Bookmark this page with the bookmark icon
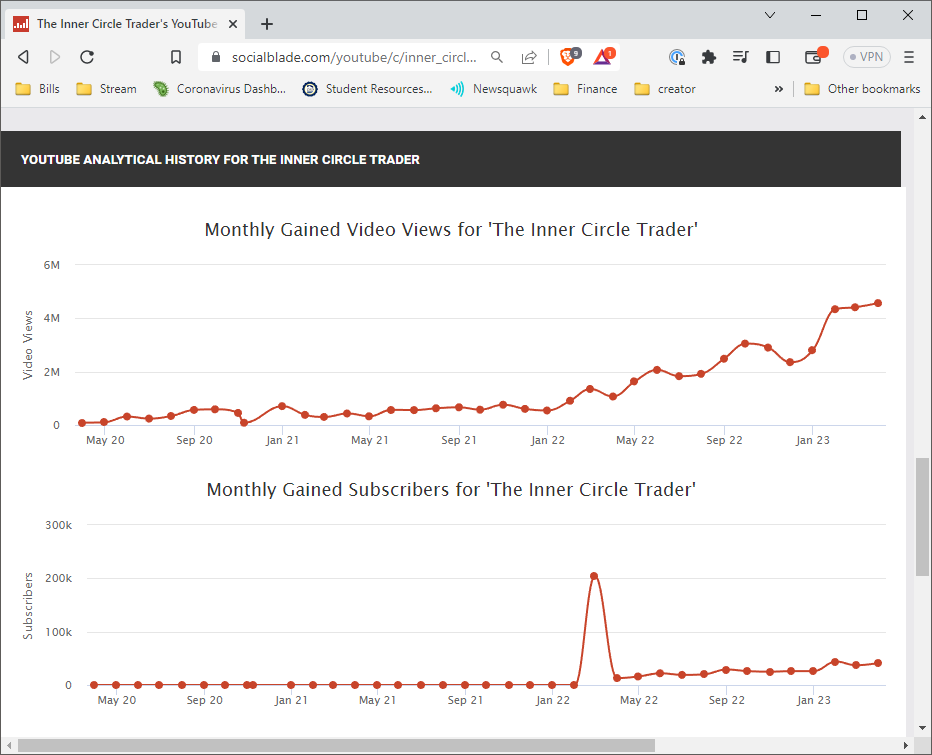The image size is (932, 755). pos(176,57)
